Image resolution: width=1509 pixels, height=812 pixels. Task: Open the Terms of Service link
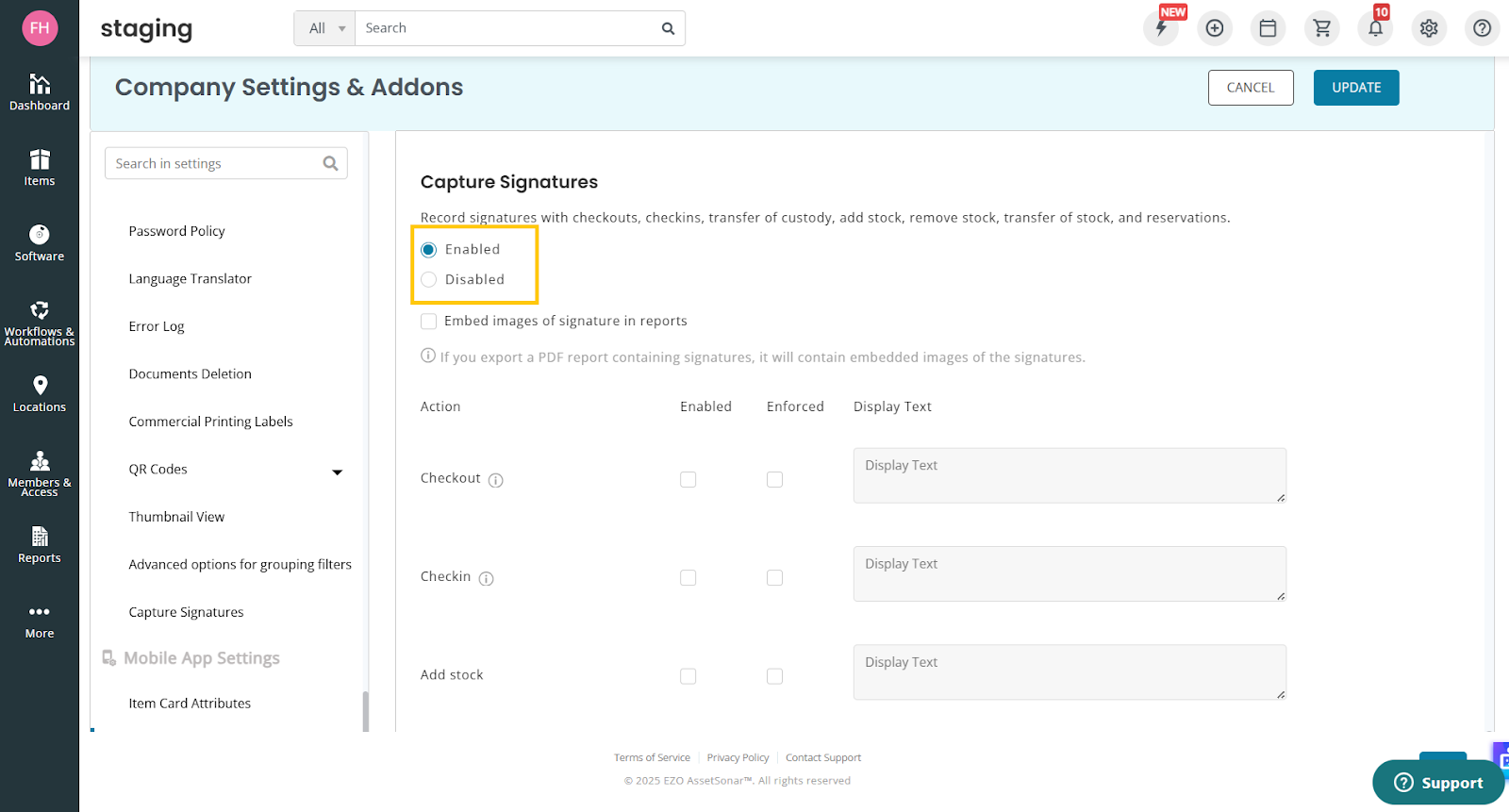pyautogui.click(x=652, y=758)
